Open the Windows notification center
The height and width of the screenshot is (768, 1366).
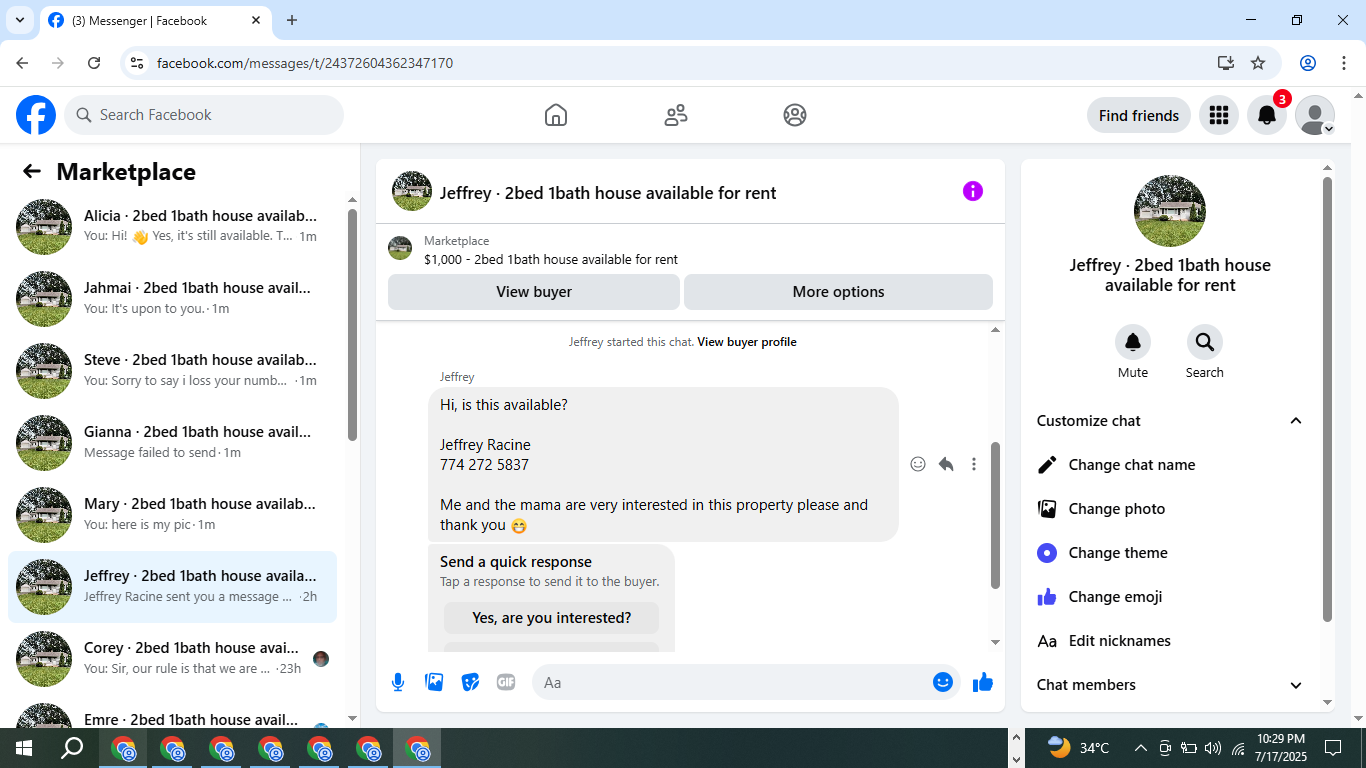[x=1333, y=748]
